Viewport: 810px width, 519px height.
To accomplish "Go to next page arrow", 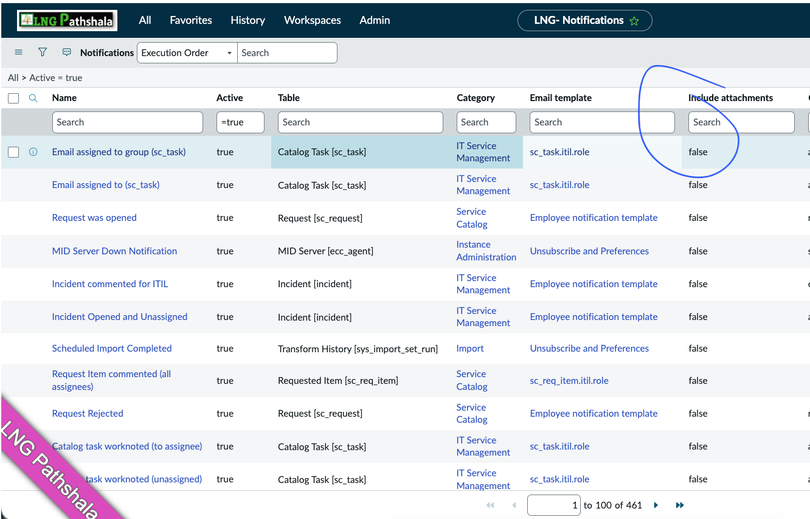I will 656,506.
